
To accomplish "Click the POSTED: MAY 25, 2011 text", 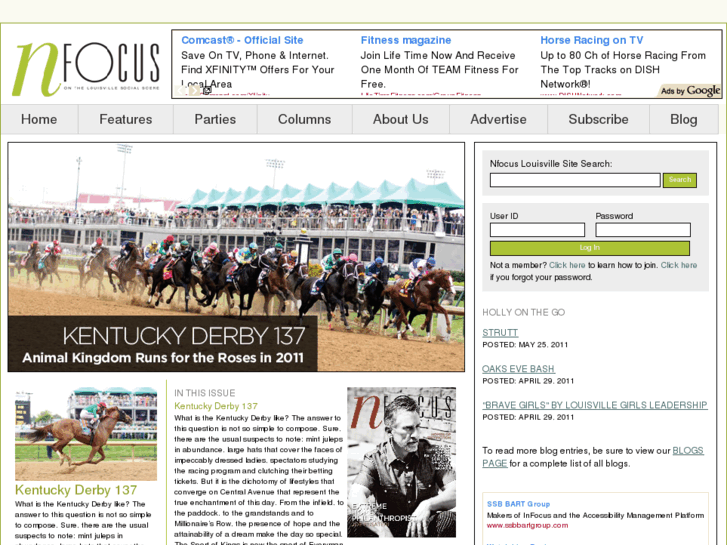I will 525,345.
